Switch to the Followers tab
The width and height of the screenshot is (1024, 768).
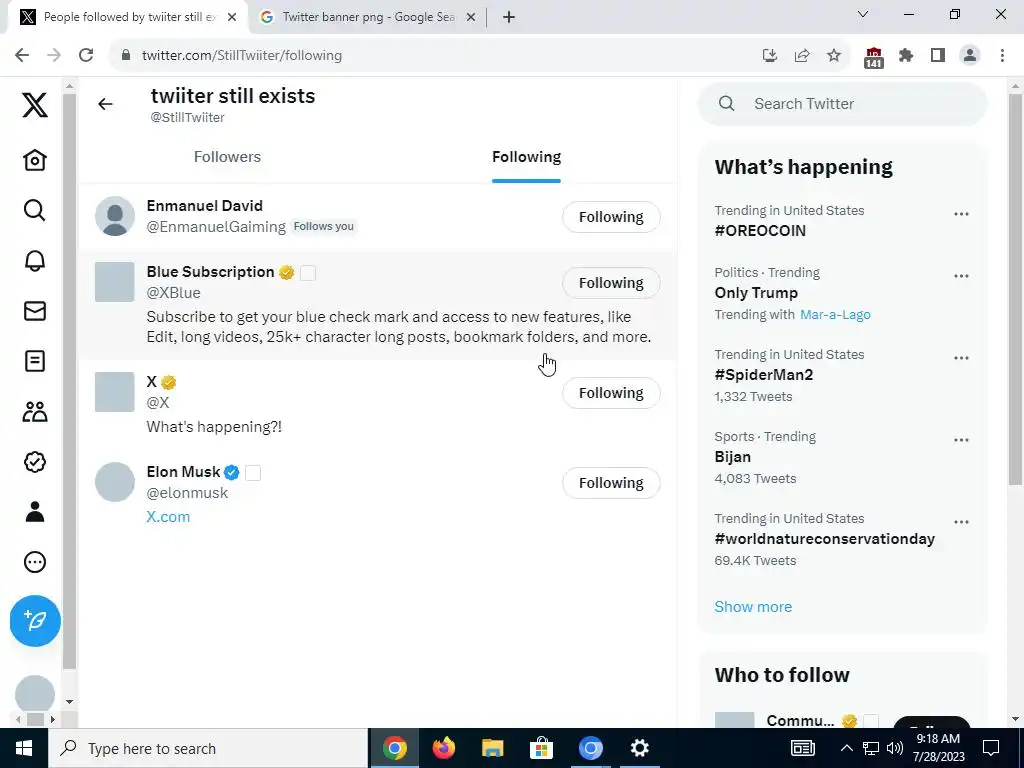227,157
